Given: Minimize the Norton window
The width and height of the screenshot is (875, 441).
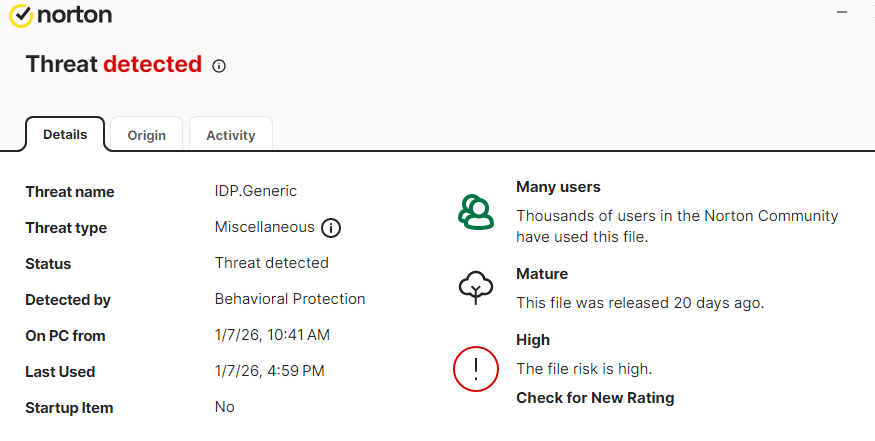Looking at the screenshot, I should tap(841, 12).
